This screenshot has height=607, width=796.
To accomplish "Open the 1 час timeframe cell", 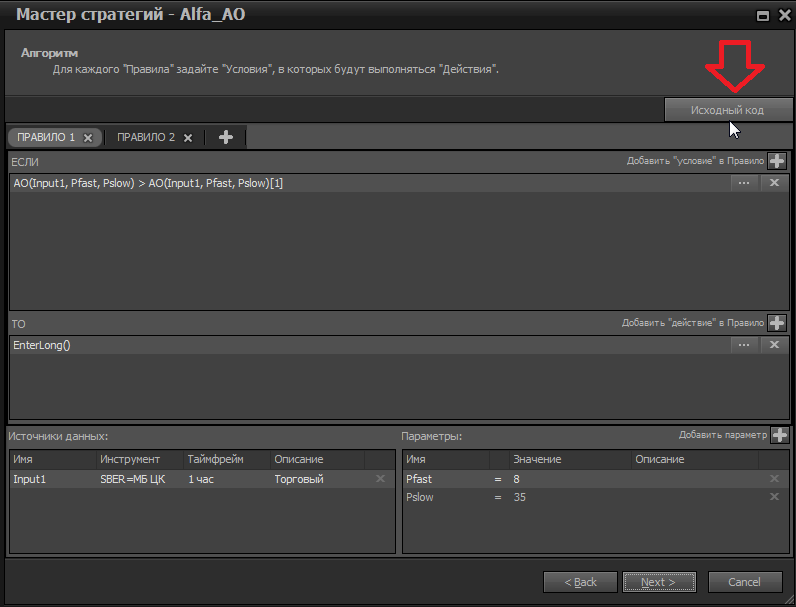I will (x=226, y=480).
